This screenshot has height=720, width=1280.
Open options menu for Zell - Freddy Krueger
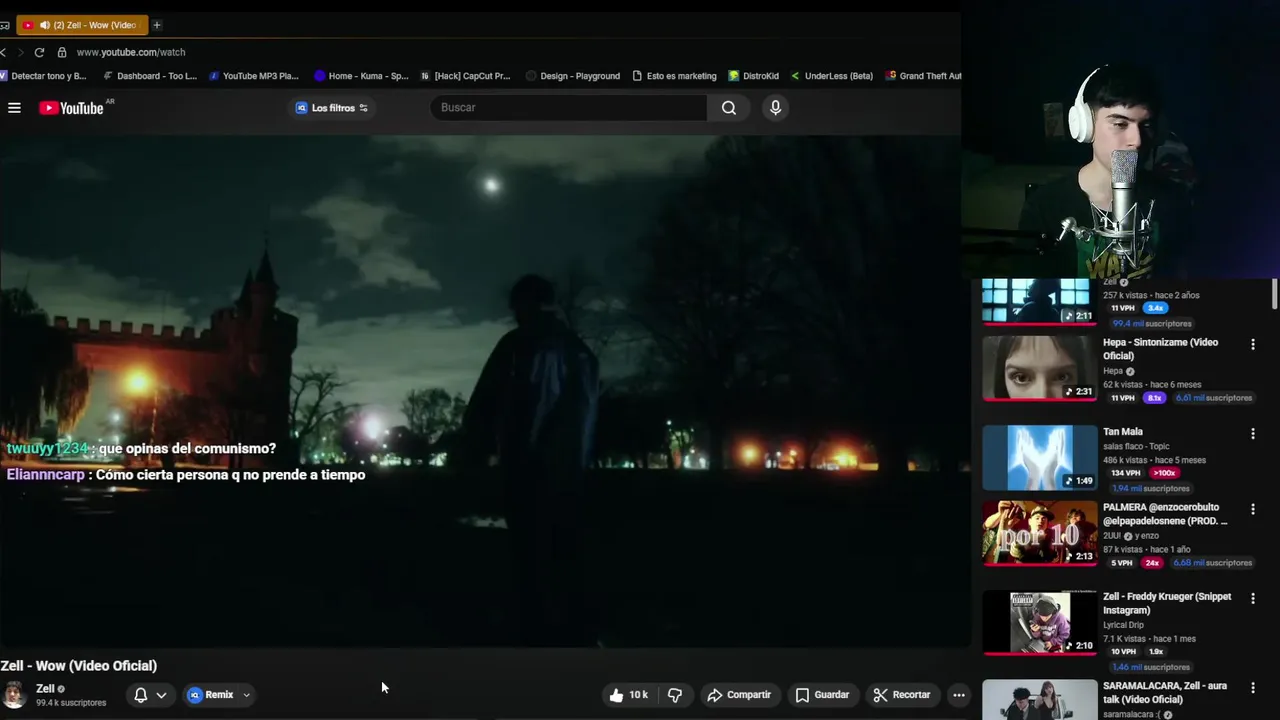[1252, 599]
